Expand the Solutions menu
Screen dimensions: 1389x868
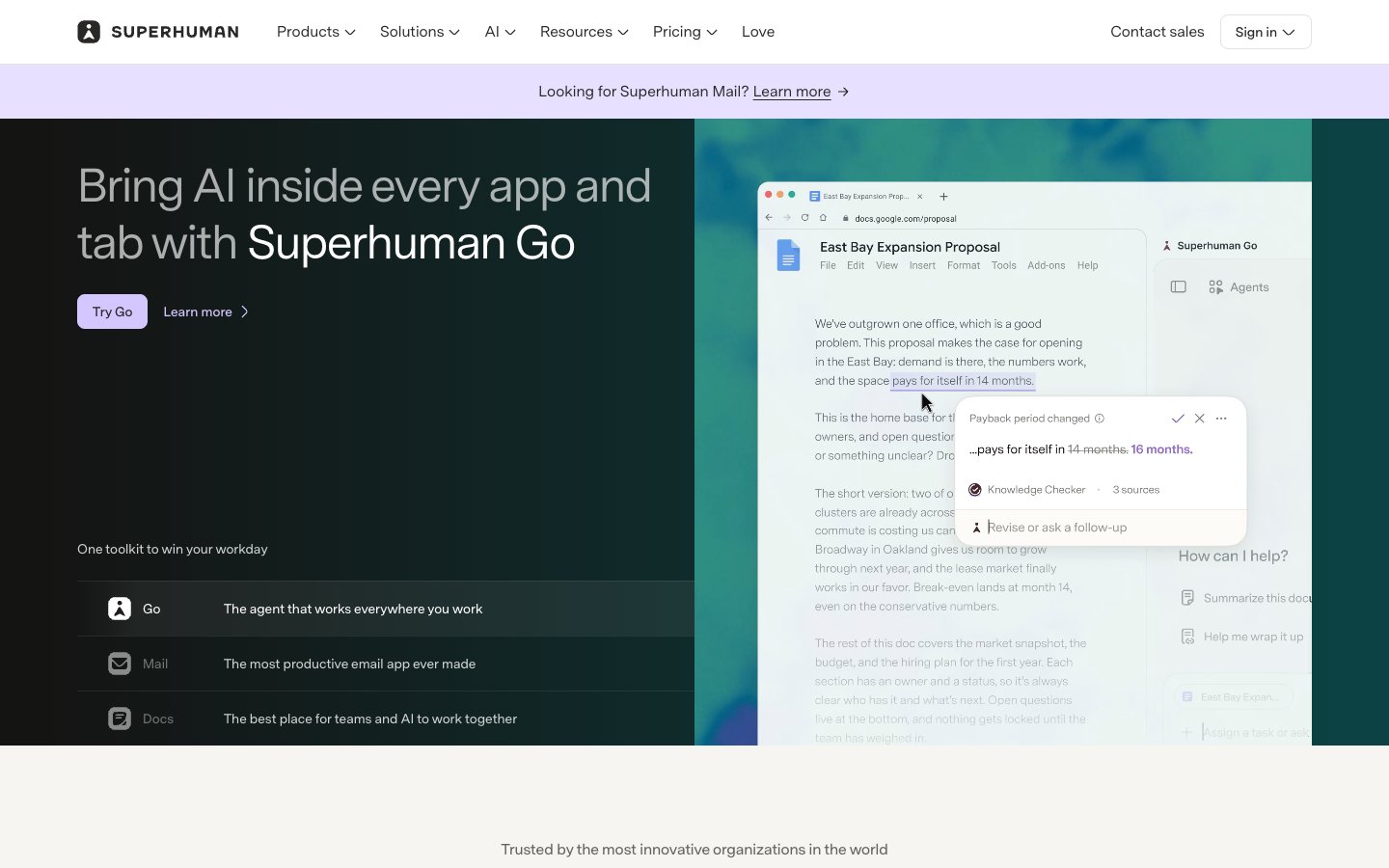420,32
